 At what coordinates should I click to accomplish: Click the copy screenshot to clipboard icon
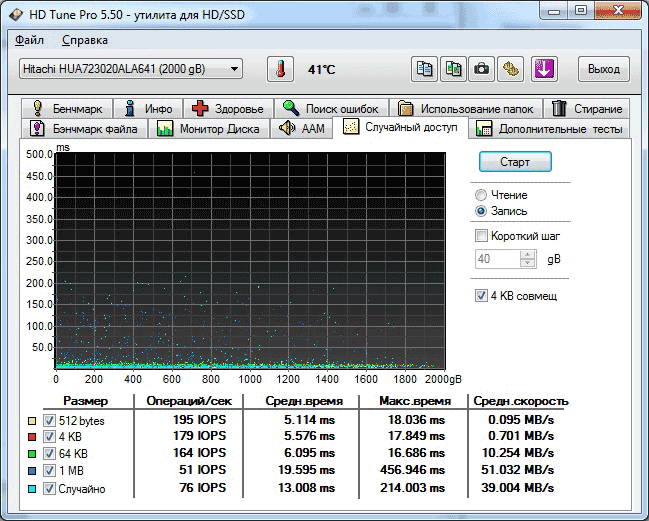pyautogui.click(x=454, y=69)
